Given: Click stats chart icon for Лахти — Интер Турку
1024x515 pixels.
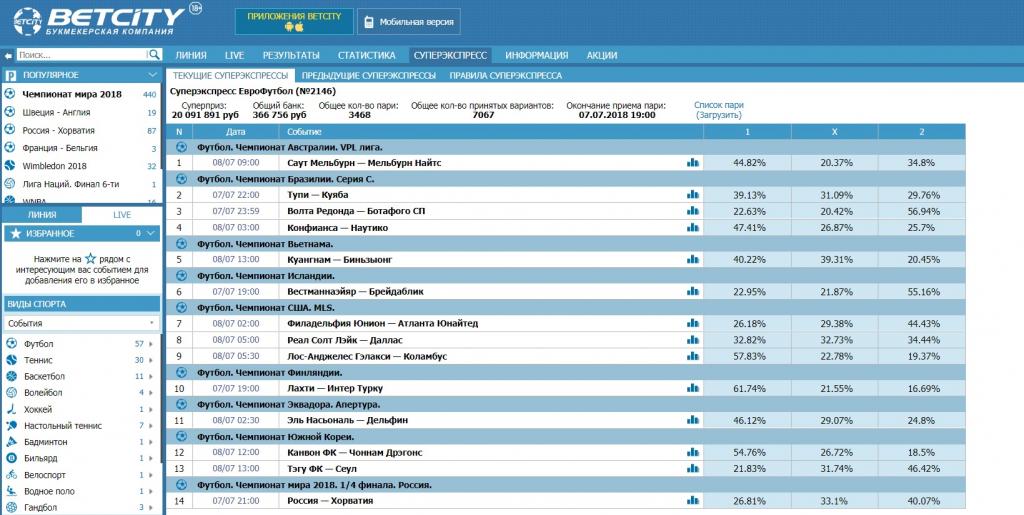Looking at the screenshot, I should [692, 388].
